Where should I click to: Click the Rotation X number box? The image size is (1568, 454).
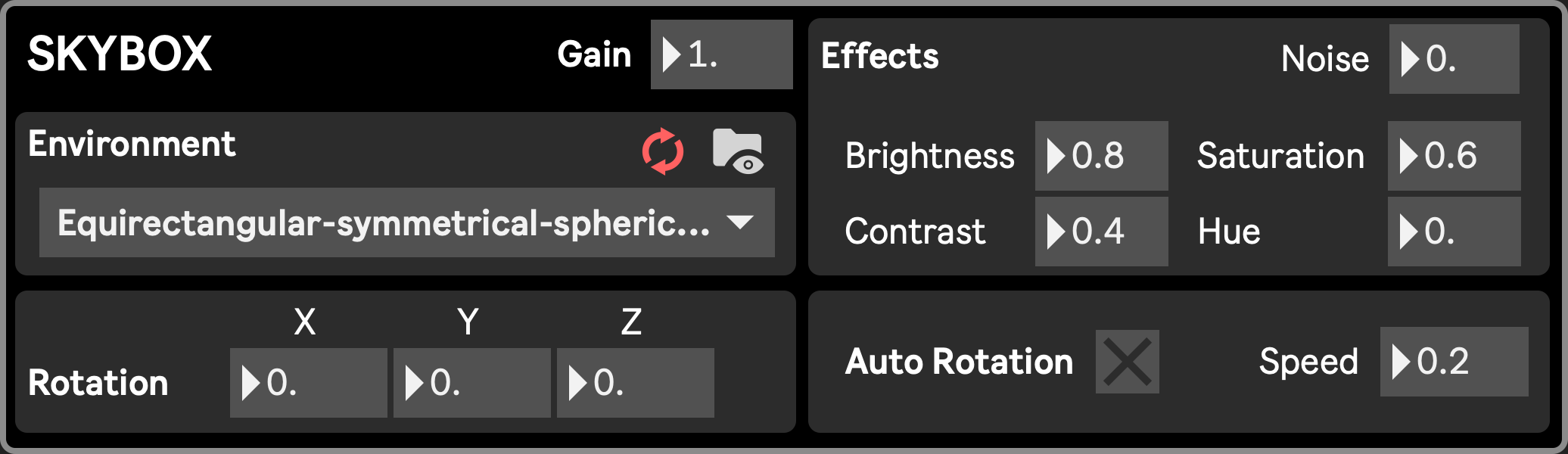pyautogui.click(x=309, y=383)
